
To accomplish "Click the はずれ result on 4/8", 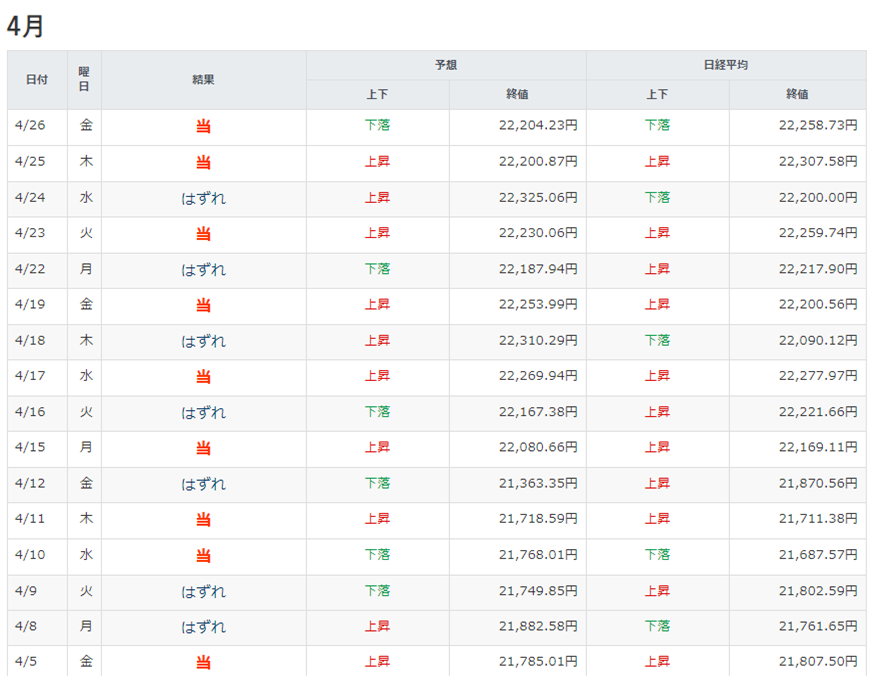I will (x=204, y=627).
